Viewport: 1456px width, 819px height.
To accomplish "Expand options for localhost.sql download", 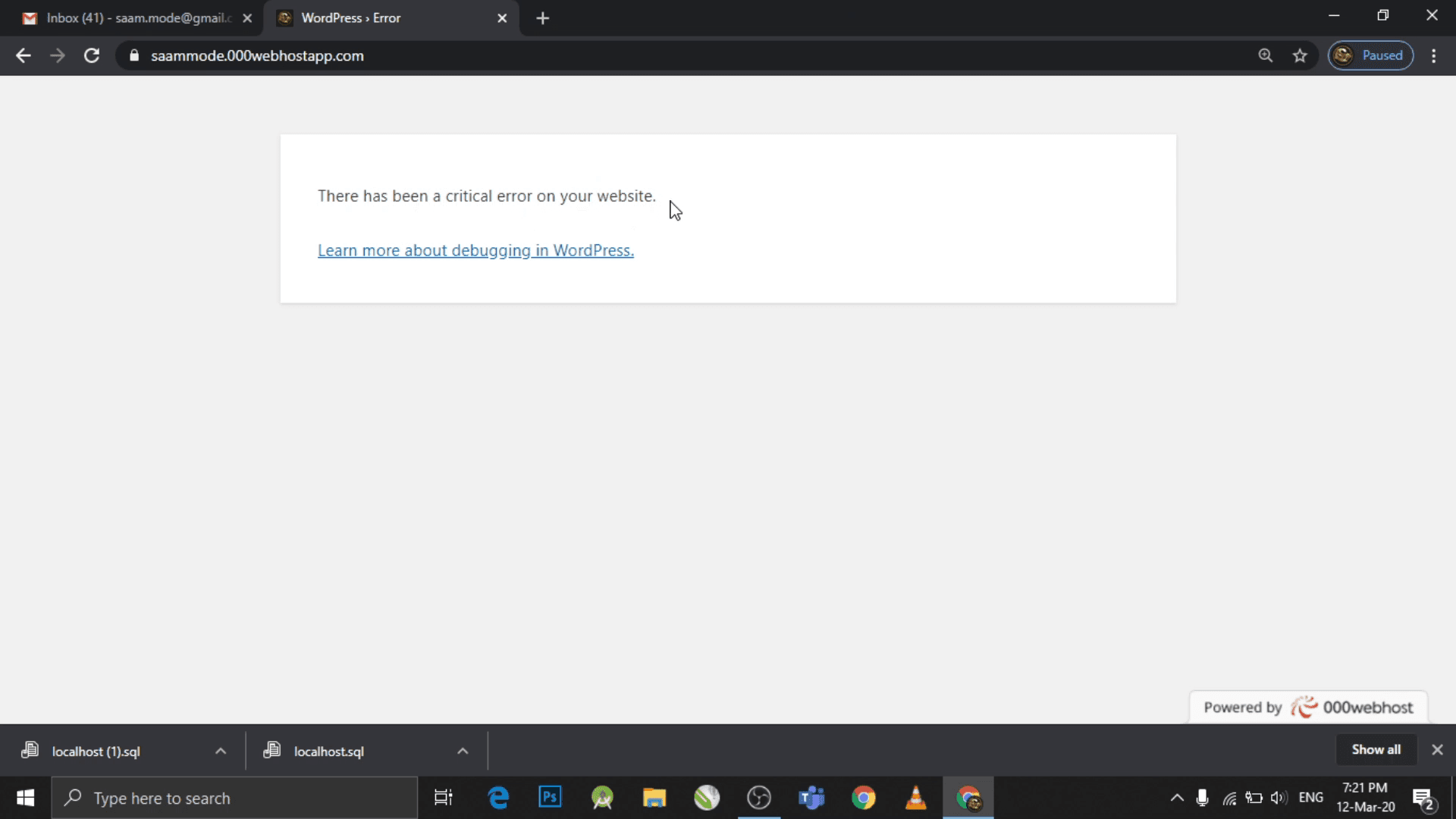I will pyautogui.click(x=463, y=751).
